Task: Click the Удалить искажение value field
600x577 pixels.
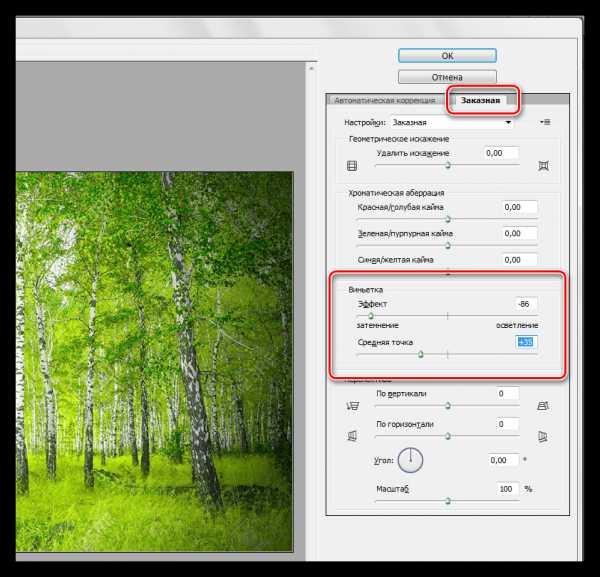Action: (500, 153)
